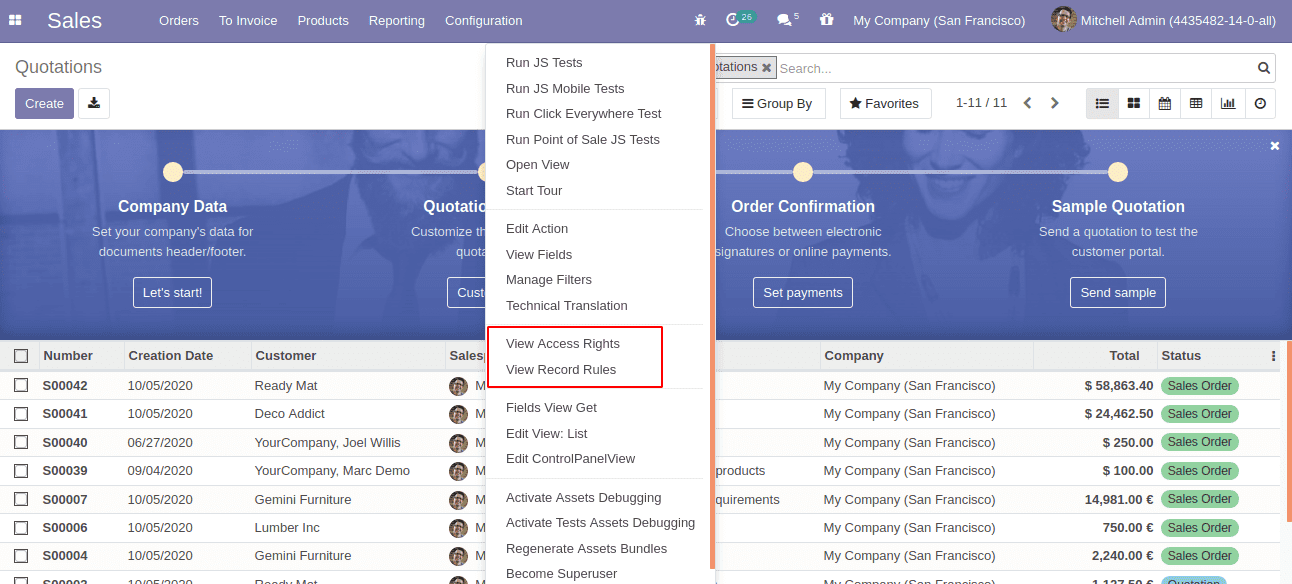Open the apps grid home menu

16,20
